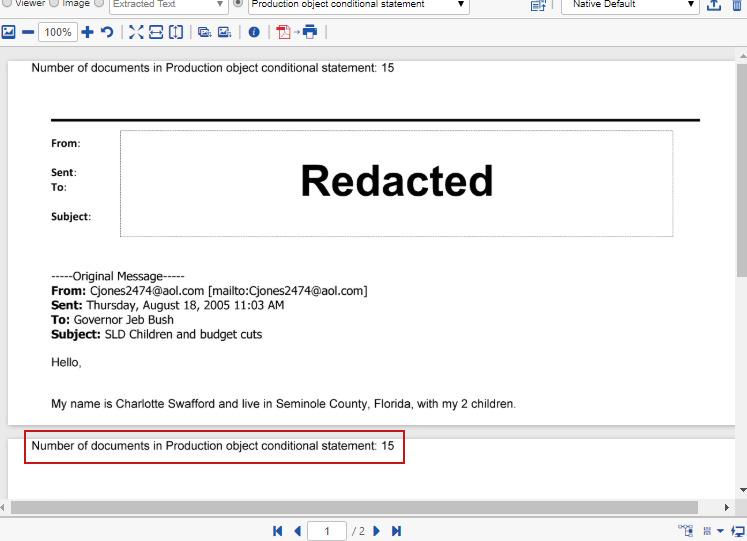Open document info with blue 'i' icon
The width and height of the screenshot is (747, 541).
[x=254, y=32]
